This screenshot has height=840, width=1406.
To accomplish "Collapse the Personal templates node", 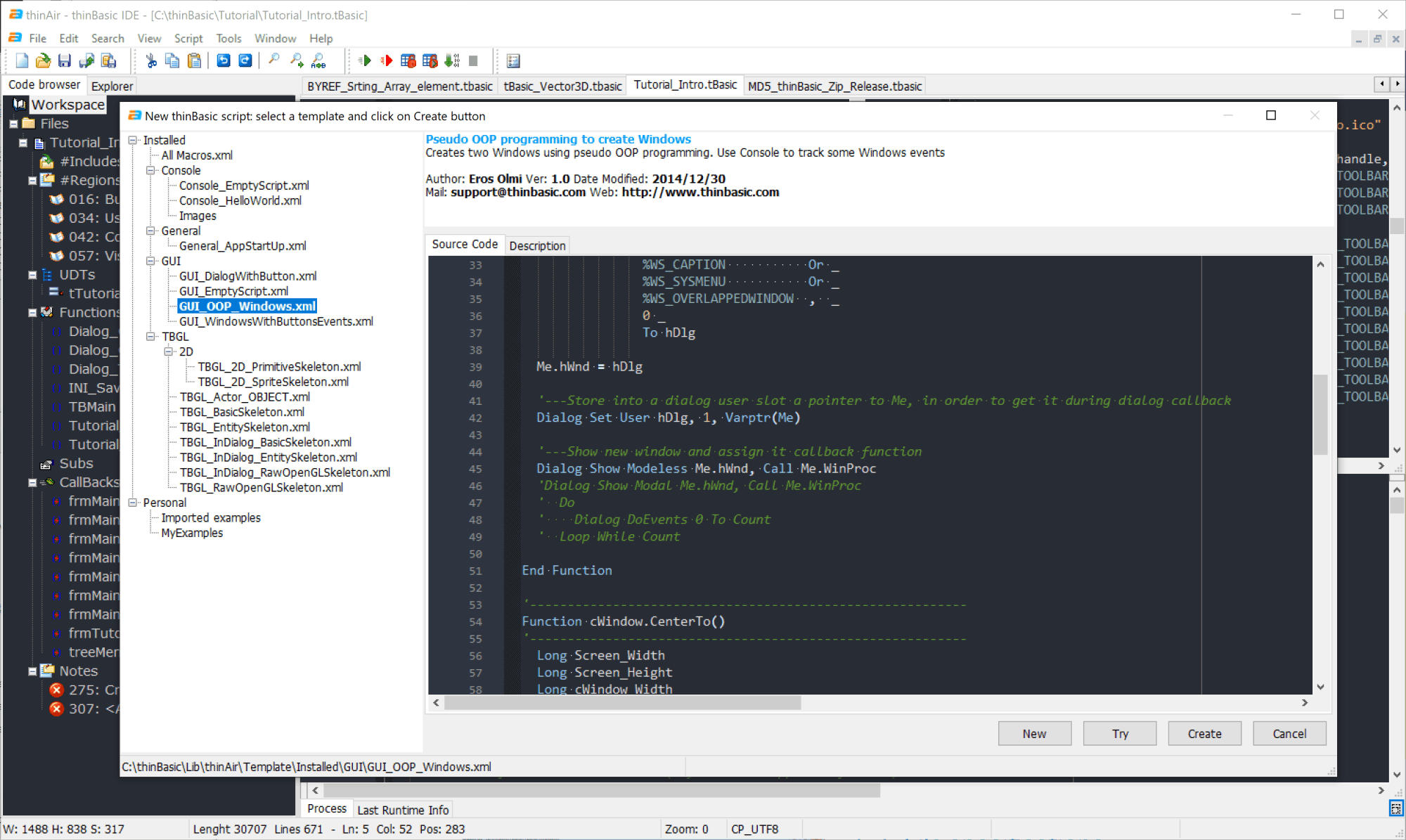I will coord(132,503).
